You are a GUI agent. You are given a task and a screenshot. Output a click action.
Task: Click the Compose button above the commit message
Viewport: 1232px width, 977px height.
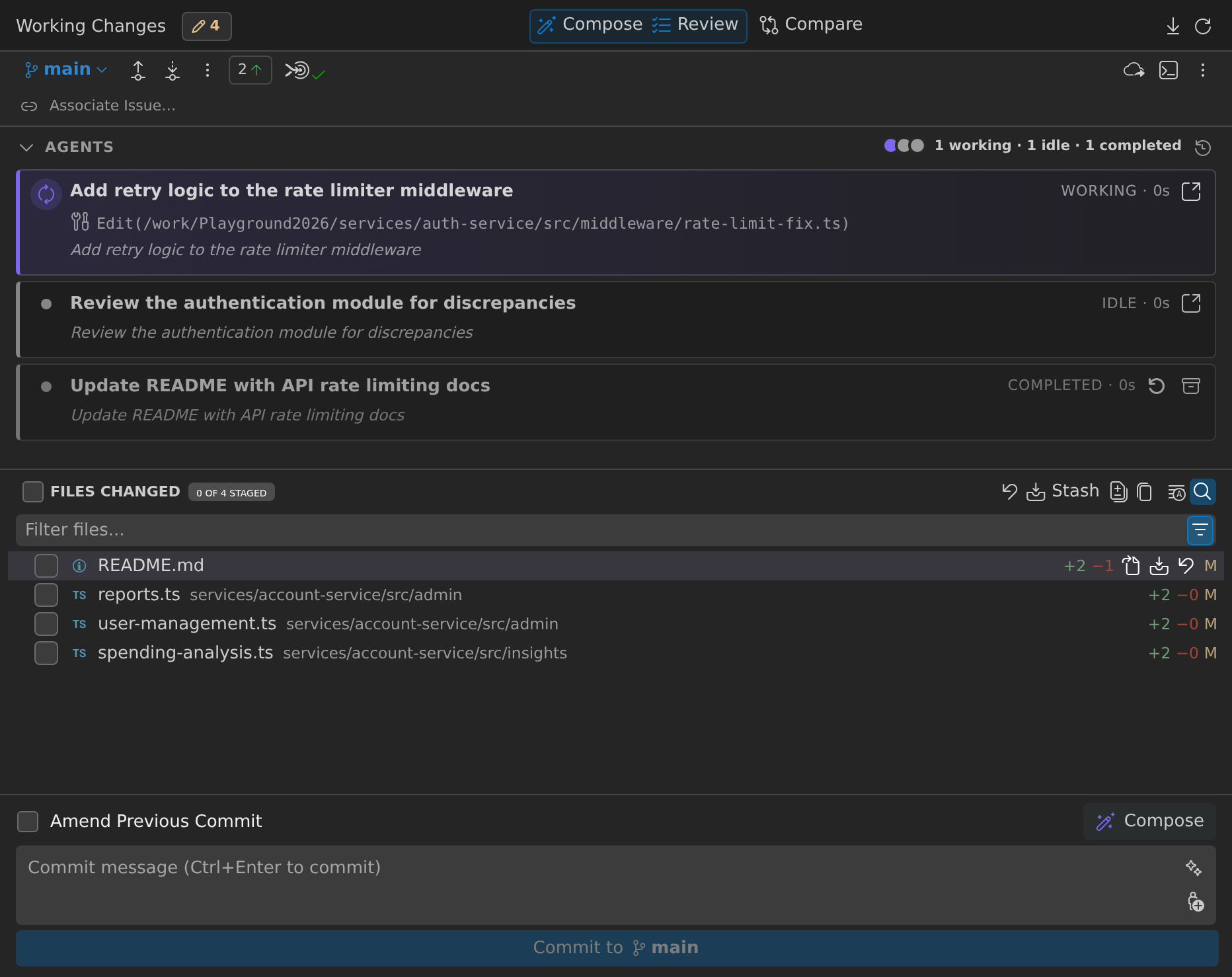point(1150,821)
